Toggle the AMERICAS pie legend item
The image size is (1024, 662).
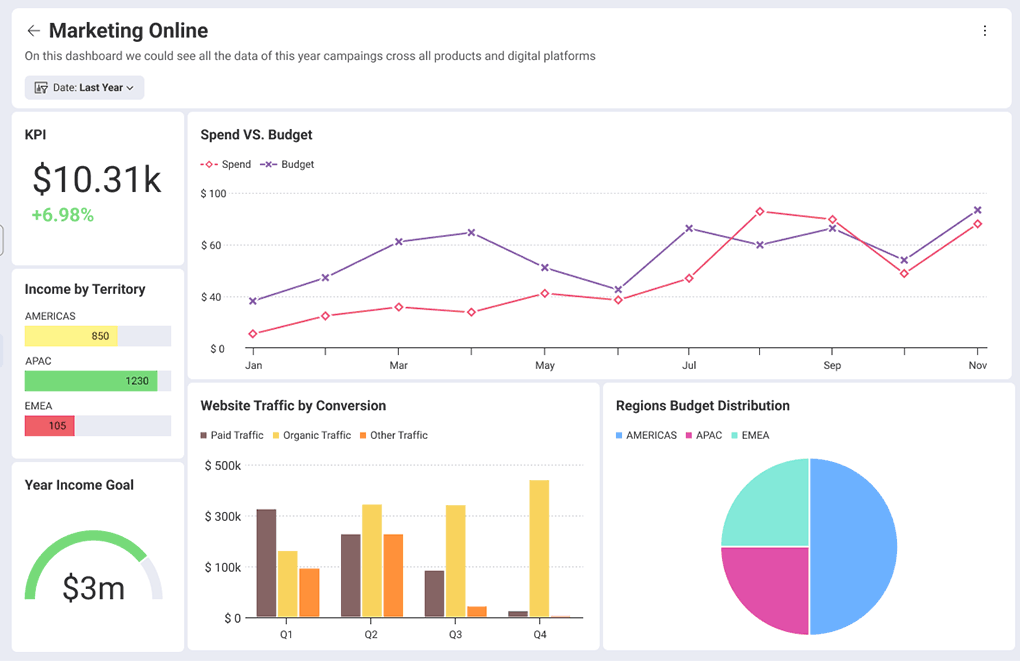(648, 436)
